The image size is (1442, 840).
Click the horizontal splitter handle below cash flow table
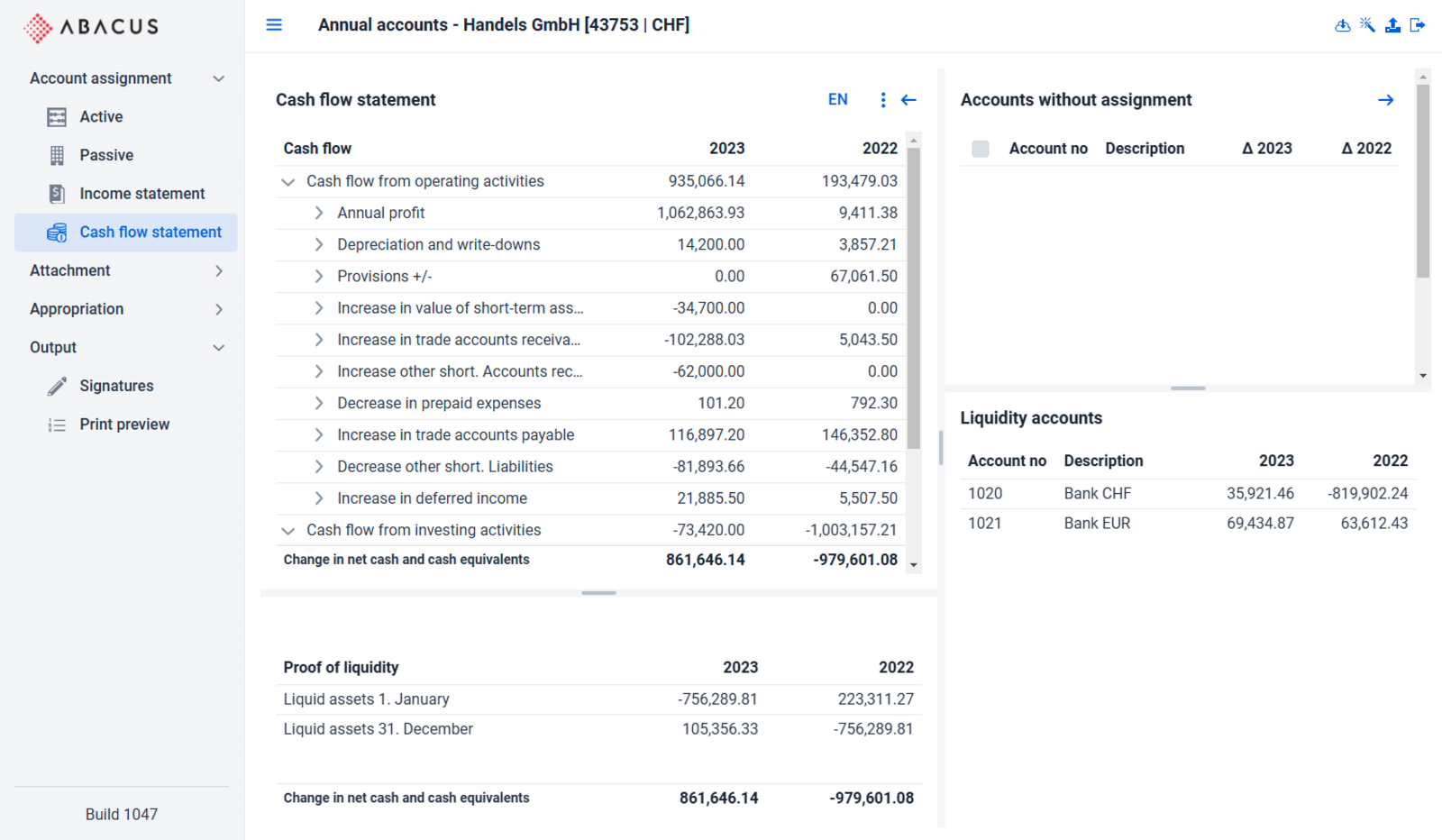[598, 593]
